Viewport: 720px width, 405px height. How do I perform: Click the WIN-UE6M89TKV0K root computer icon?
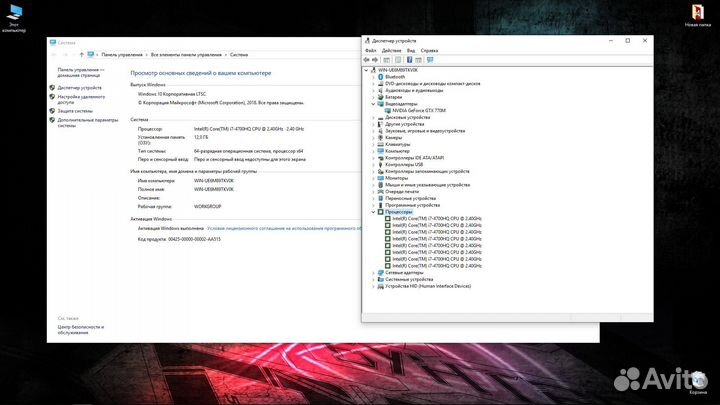click(x=373, y=70)
